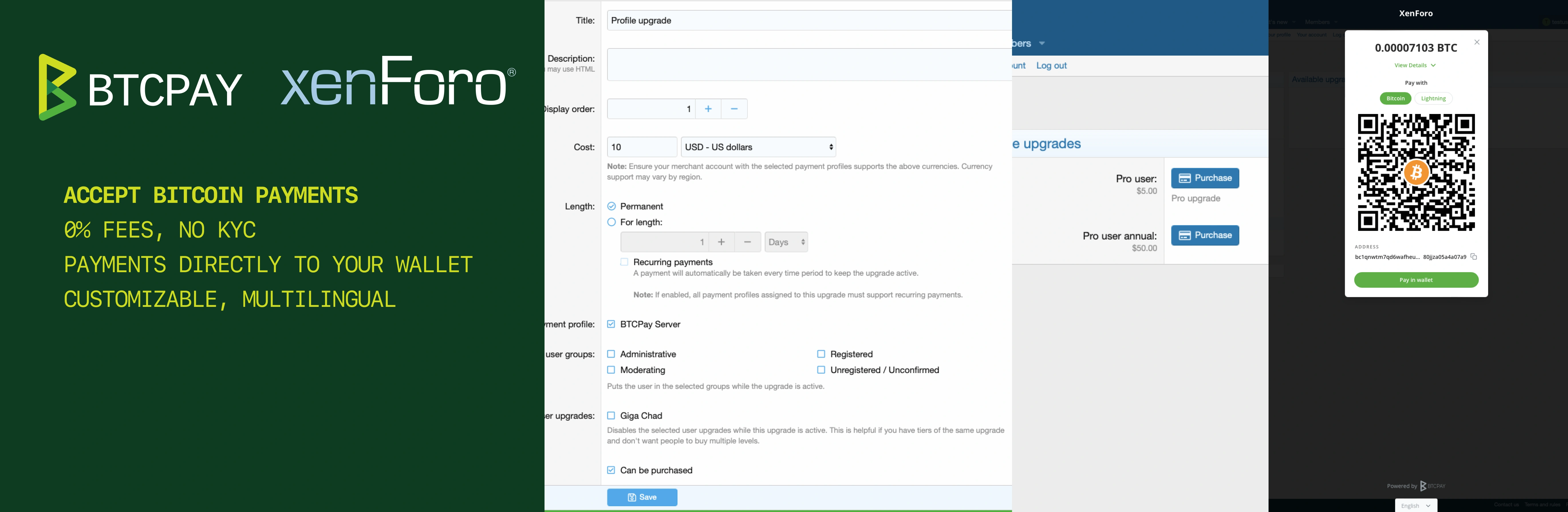
Task: Click the Pay in wallet button
Action: (1416, 280)
